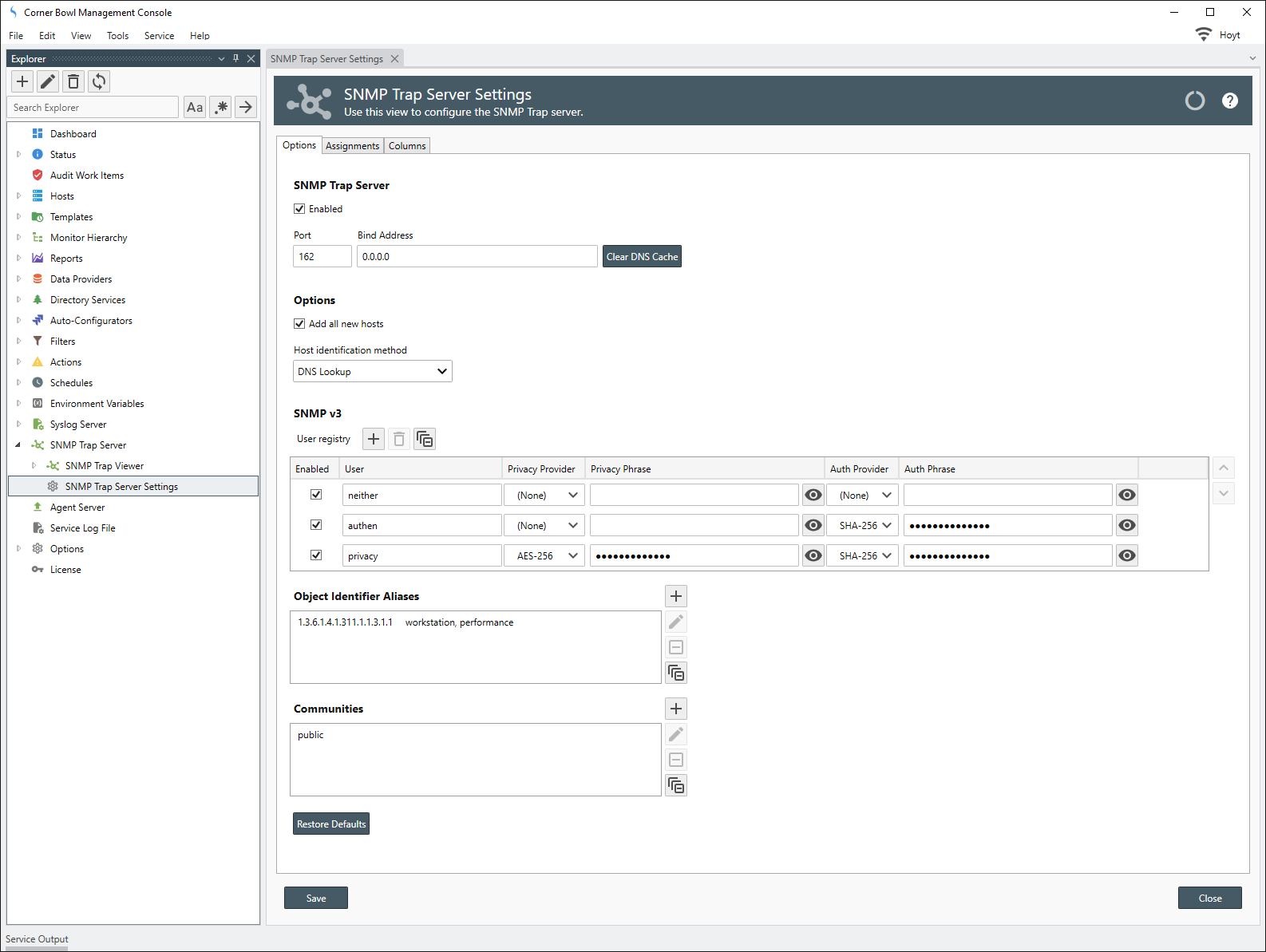Click the delete trash icon in Explorer toolbar
The image size is (1266, 952).
(73, 81)
